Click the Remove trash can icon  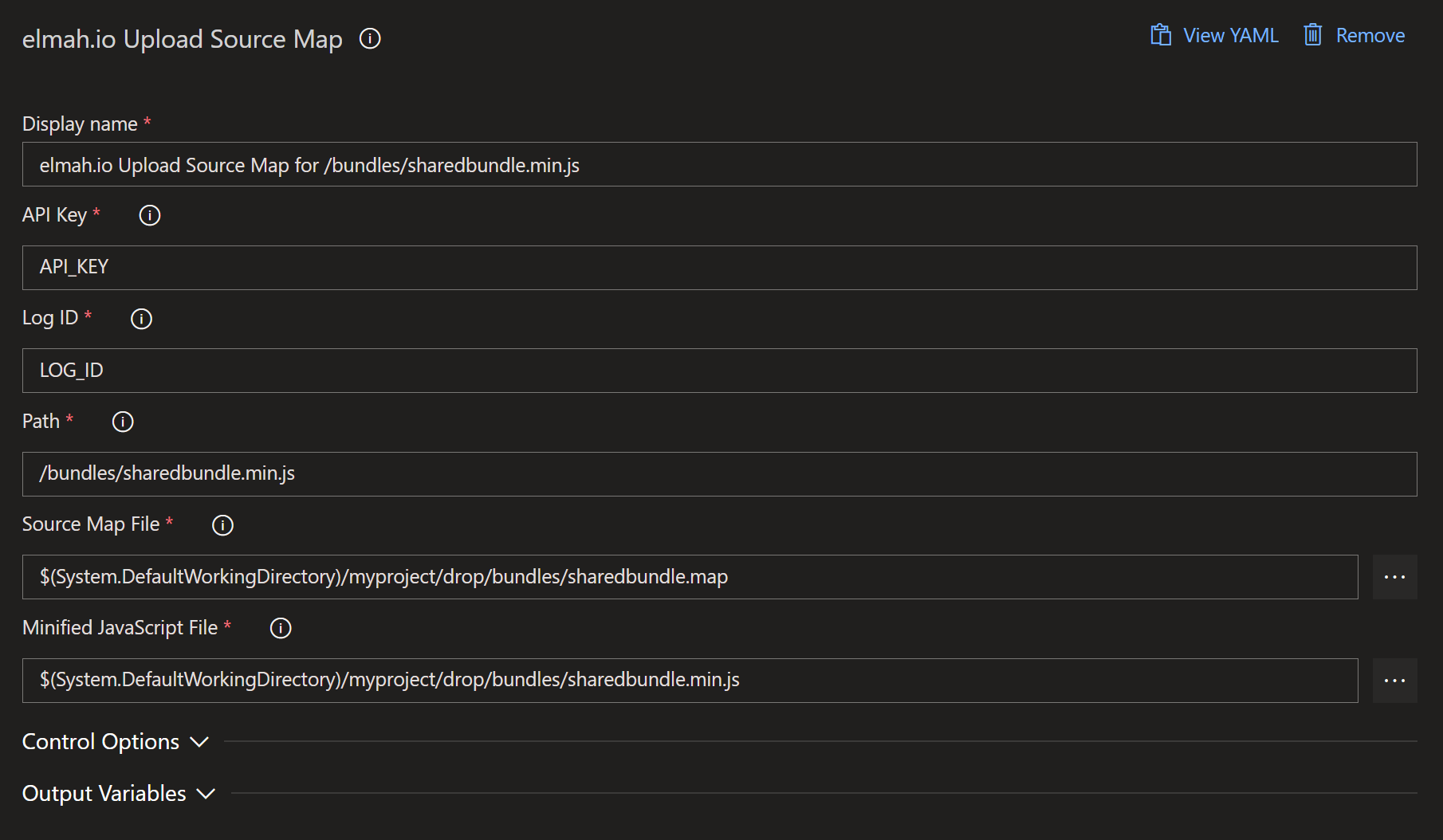[1313, 35]
